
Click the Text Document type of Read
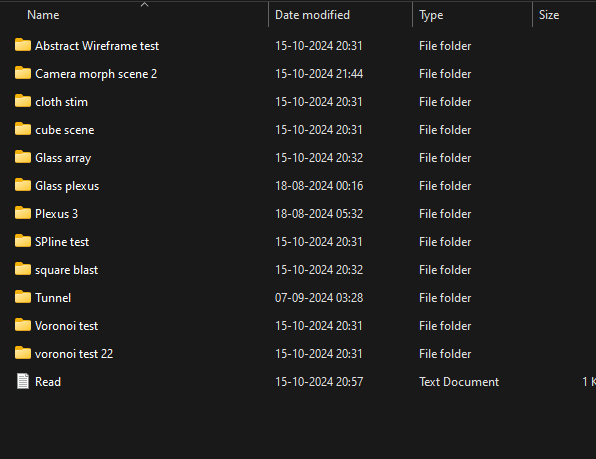click(x=459, y=382)
